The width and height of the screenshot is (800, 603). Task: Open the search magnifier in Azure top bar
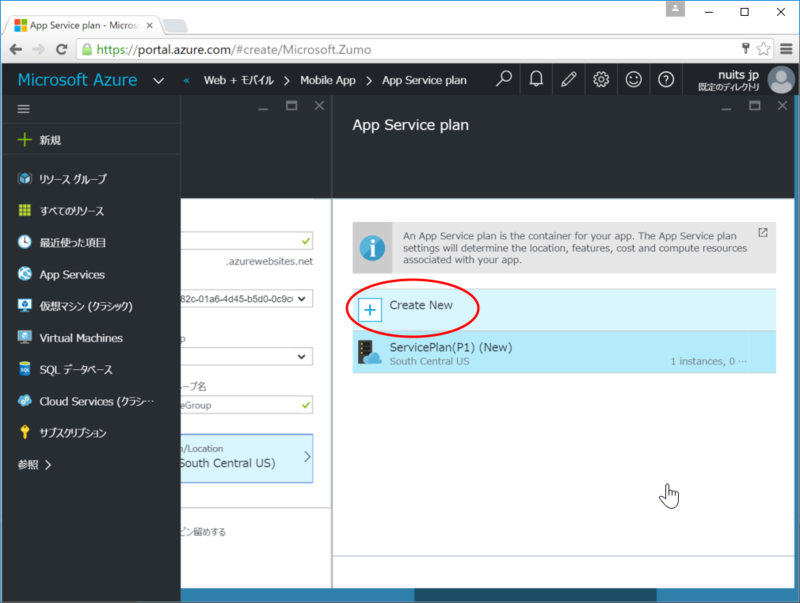[504, 80]
